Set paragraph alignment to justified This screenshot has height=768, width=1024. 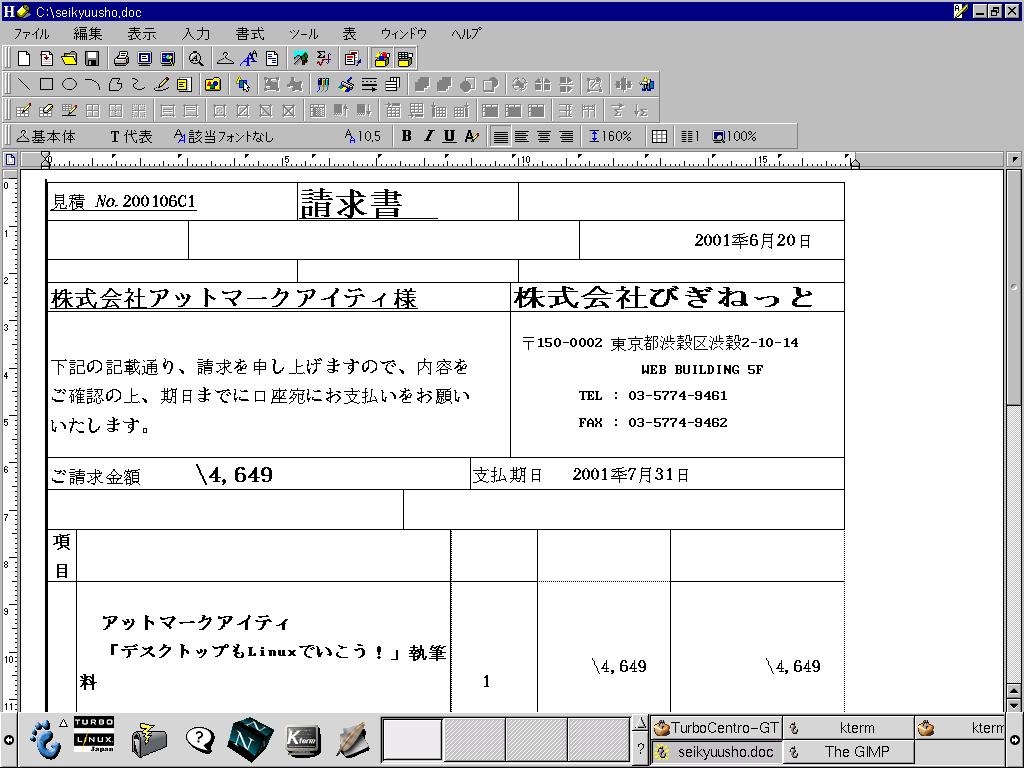(x=500, y=136)
